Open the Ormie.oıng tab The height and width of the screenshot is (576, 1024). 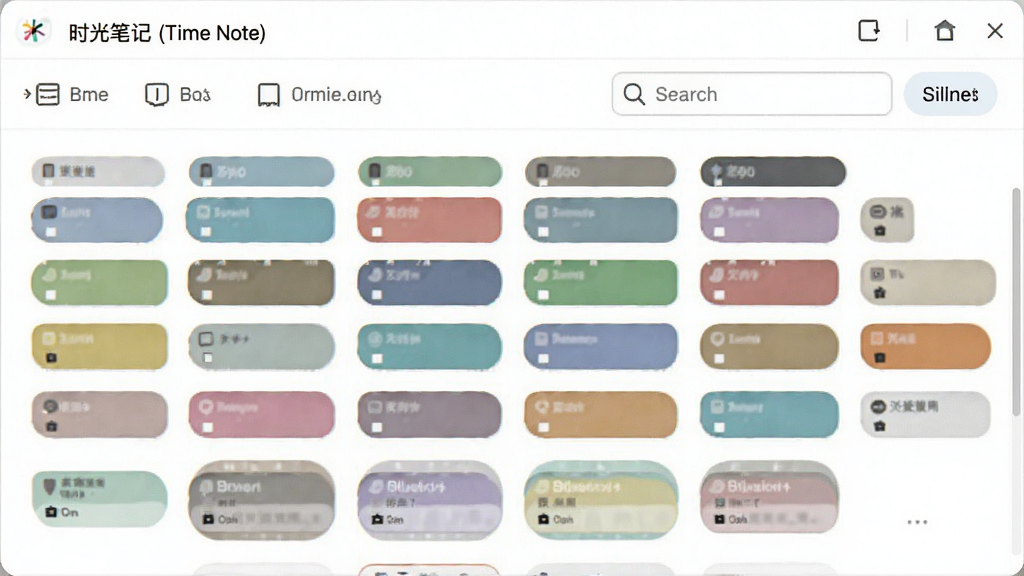pyautogui.click(x=319, y=95)
